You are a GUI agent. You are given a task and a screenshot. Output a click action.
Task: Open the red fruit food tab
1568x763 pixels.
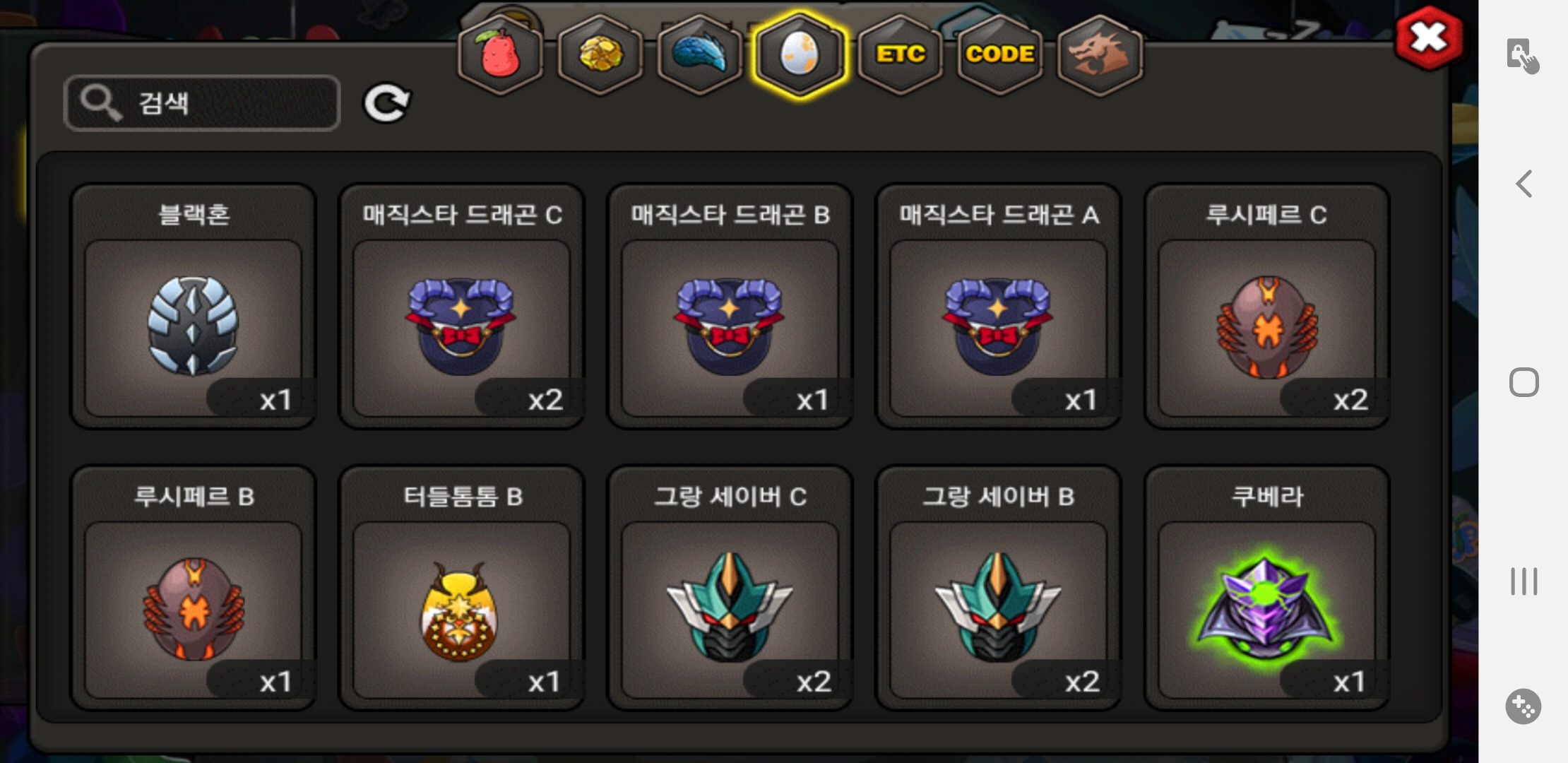[500, 54]
